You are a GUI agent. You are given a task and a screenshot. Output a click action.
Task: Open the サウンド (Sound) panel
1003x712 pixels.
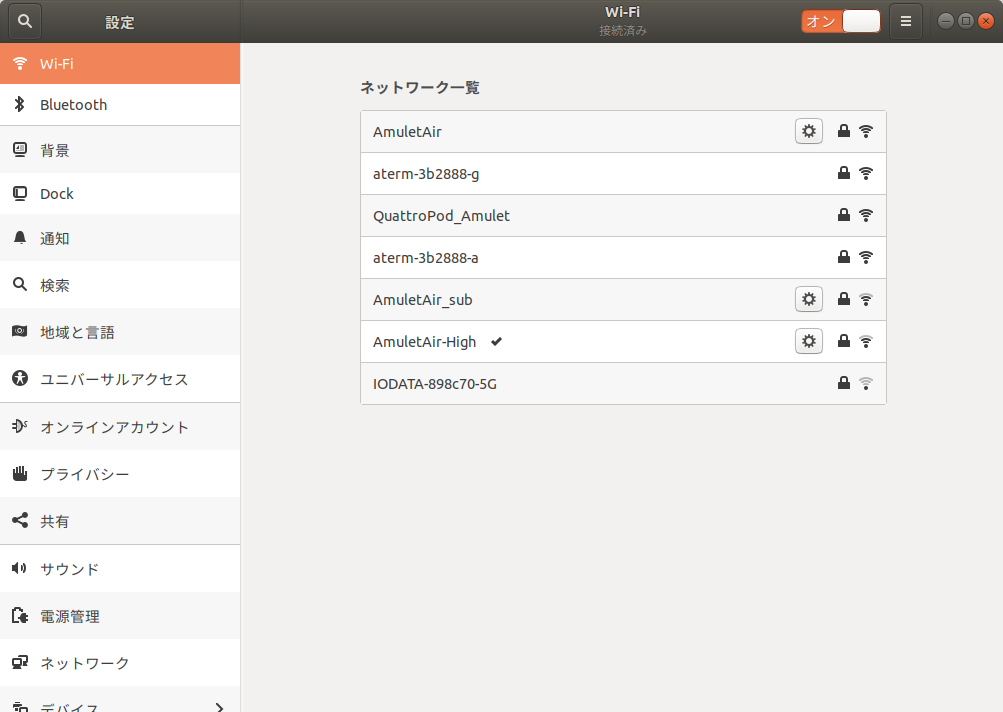click(120, 569)
